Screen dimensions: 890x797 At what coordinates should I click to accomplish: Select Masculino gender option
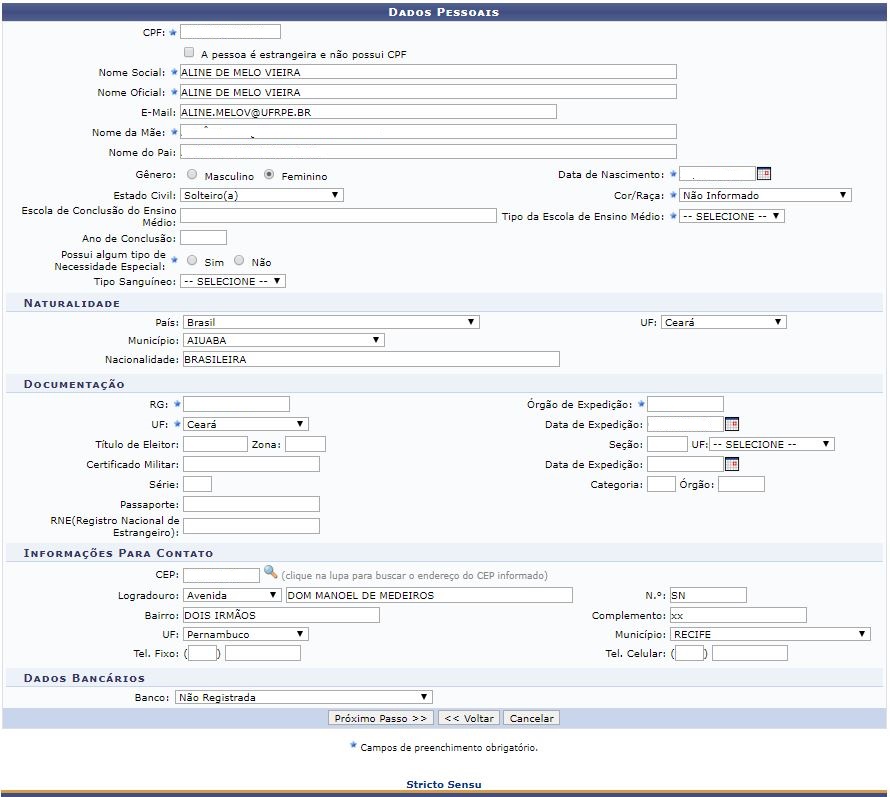[x=192, y=174]
